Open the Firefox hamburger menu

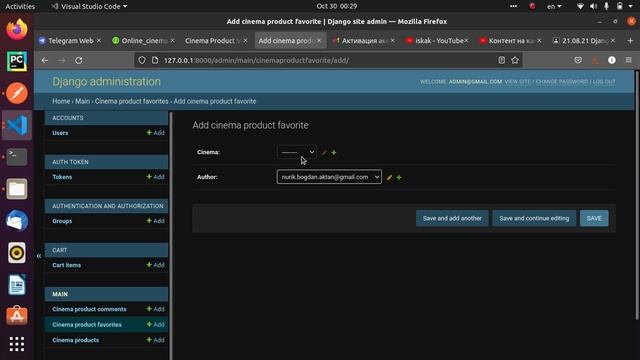pyautogui.click(x=629, y=60)
